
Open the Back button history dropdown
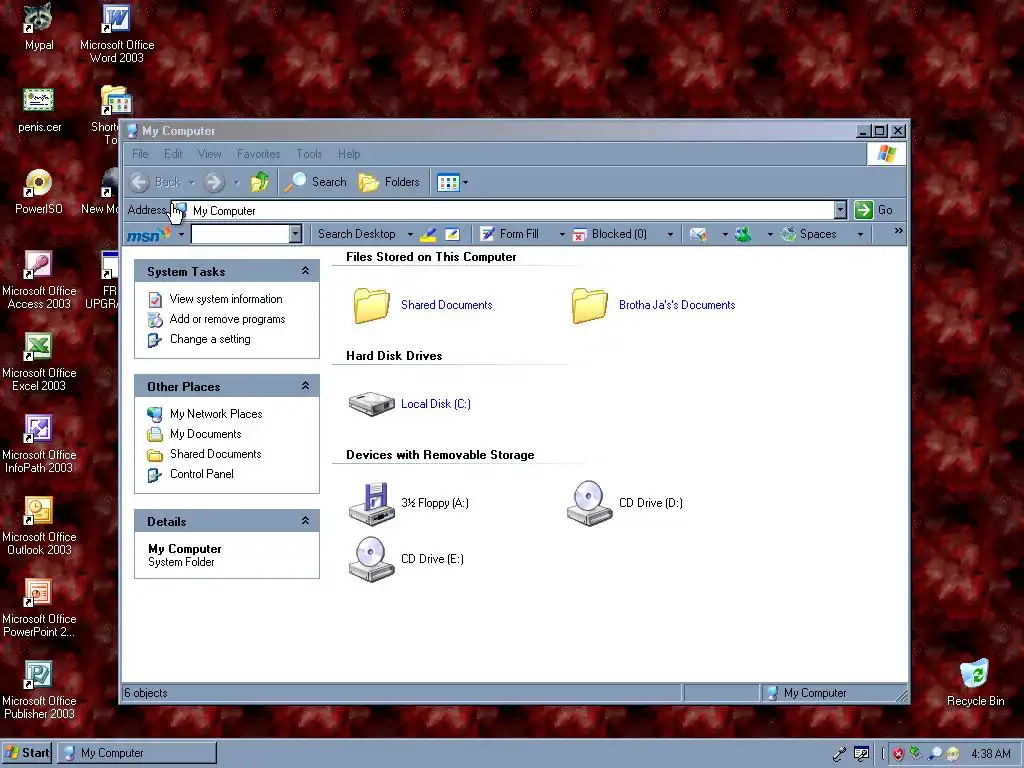pyautogui.click(x=192, y=183)
